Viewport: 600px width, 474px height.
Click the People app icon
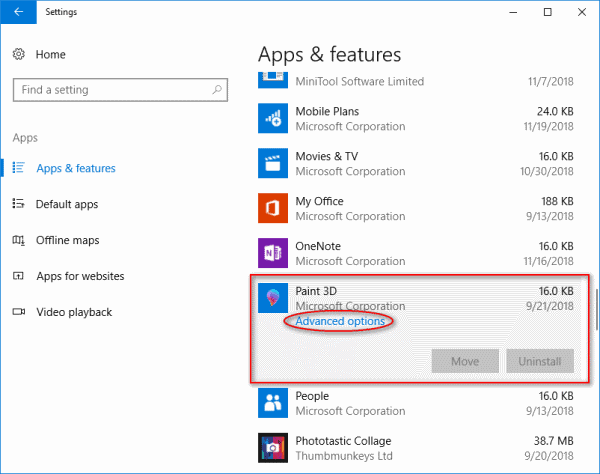coord(273,403)
